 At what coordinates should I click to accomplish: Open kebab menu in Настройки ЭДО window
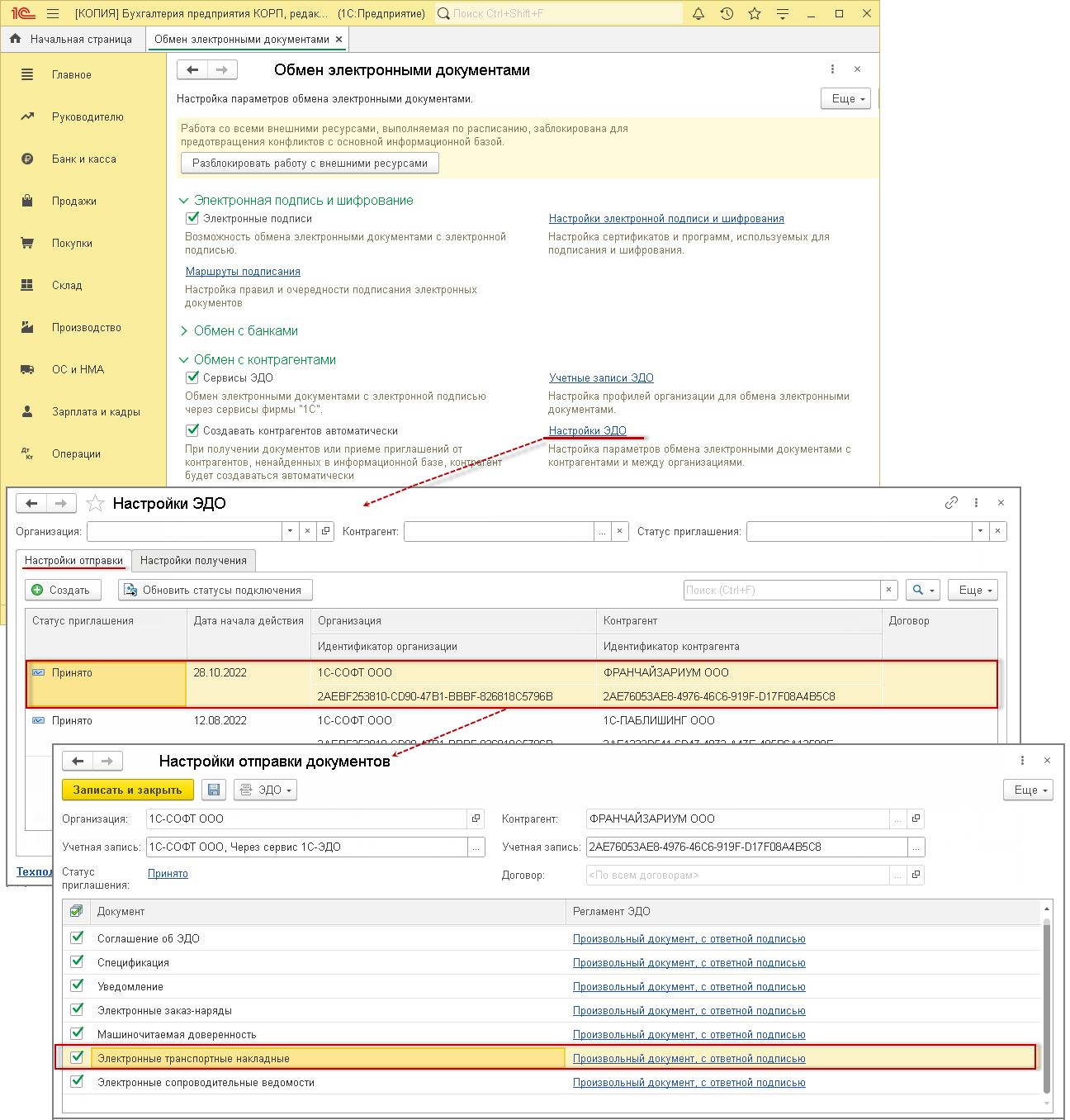(x=976, y=503)
